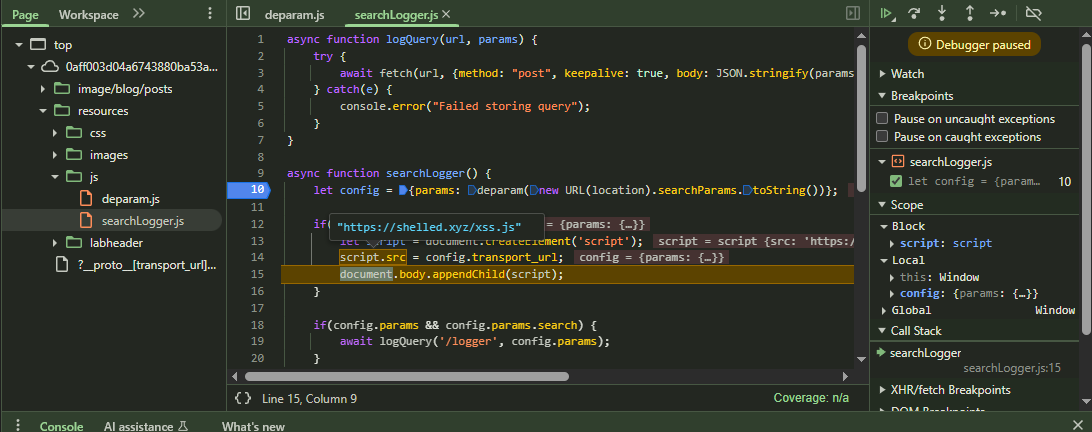The image size is (1092, 432).
Task: Collapse the resources folder
Action: pos(43,111)
